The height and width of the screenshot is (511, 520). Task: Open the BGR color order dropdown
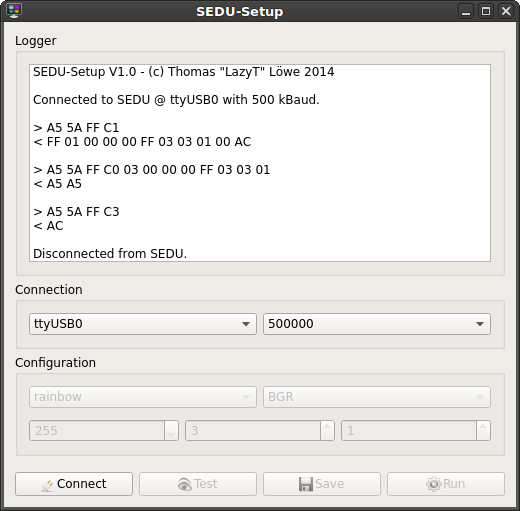pos(377,397)
